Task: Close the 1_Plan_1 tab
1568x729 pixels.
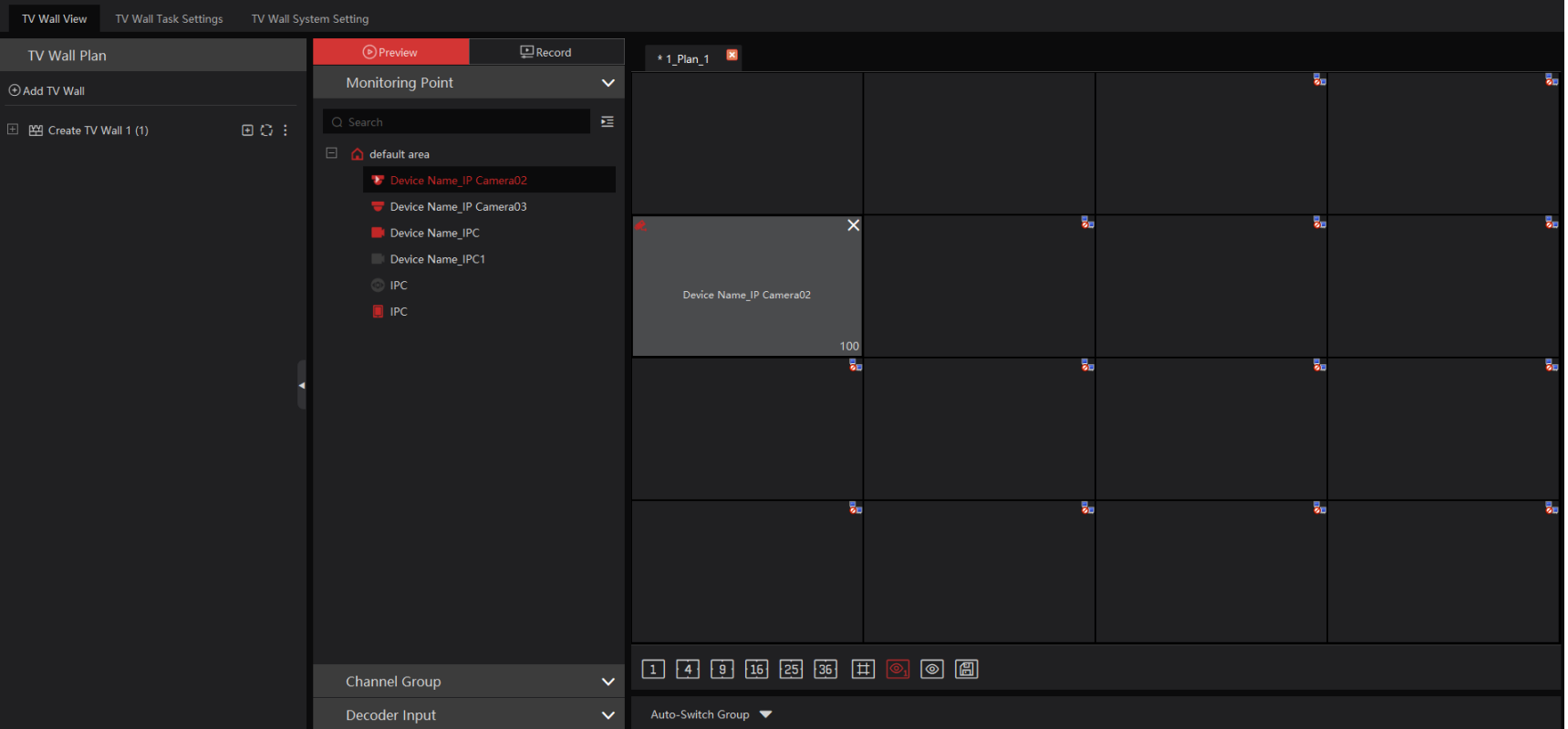Action: click(732, 55)
